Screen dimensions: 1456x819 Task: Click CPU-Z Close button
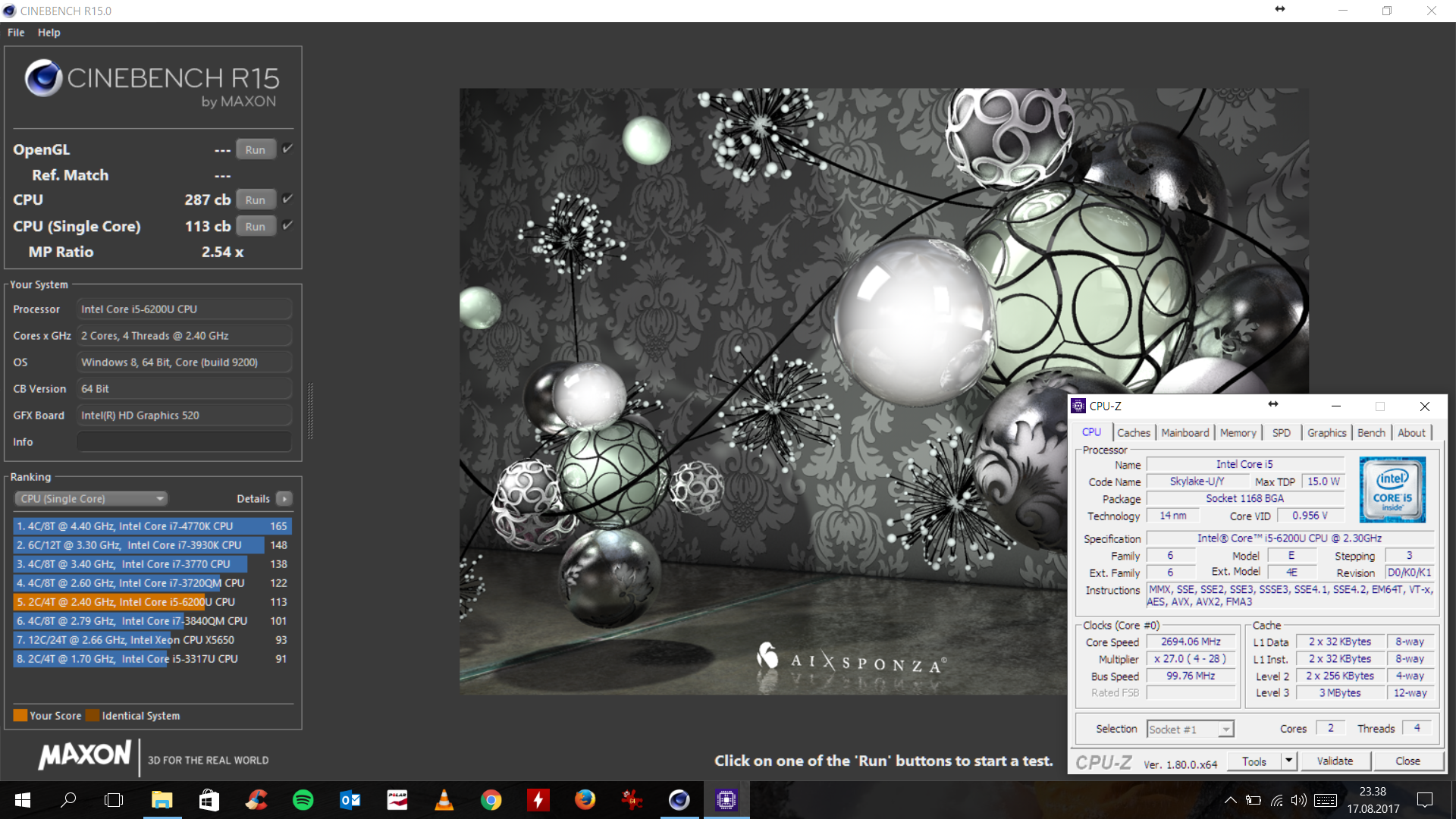pos(1407,761)
